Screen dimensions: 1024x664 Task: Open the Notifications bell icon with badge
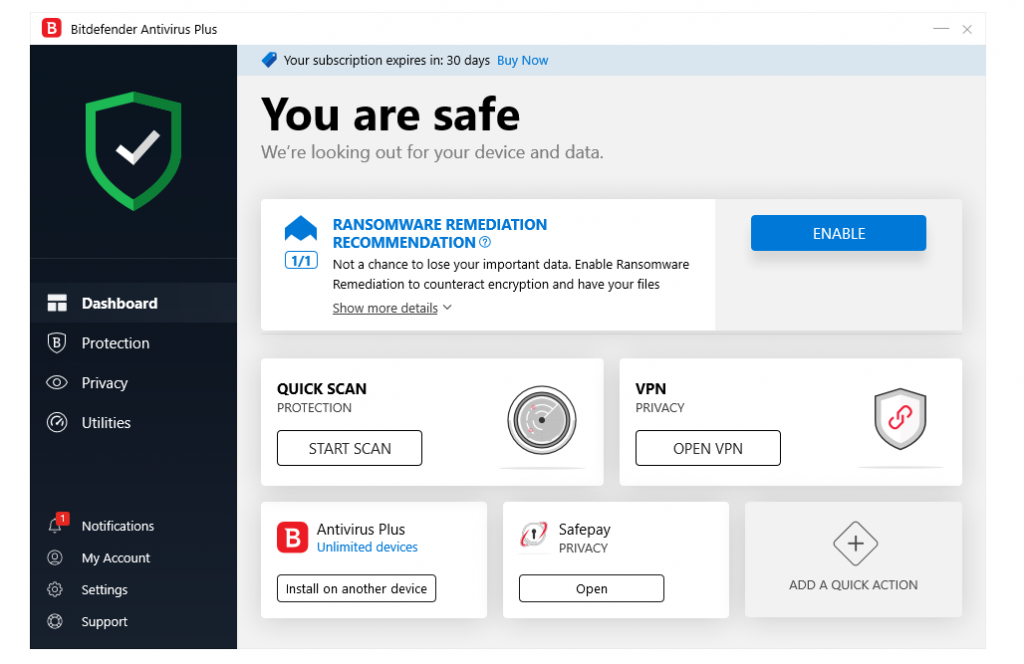[x=57, y=524]
